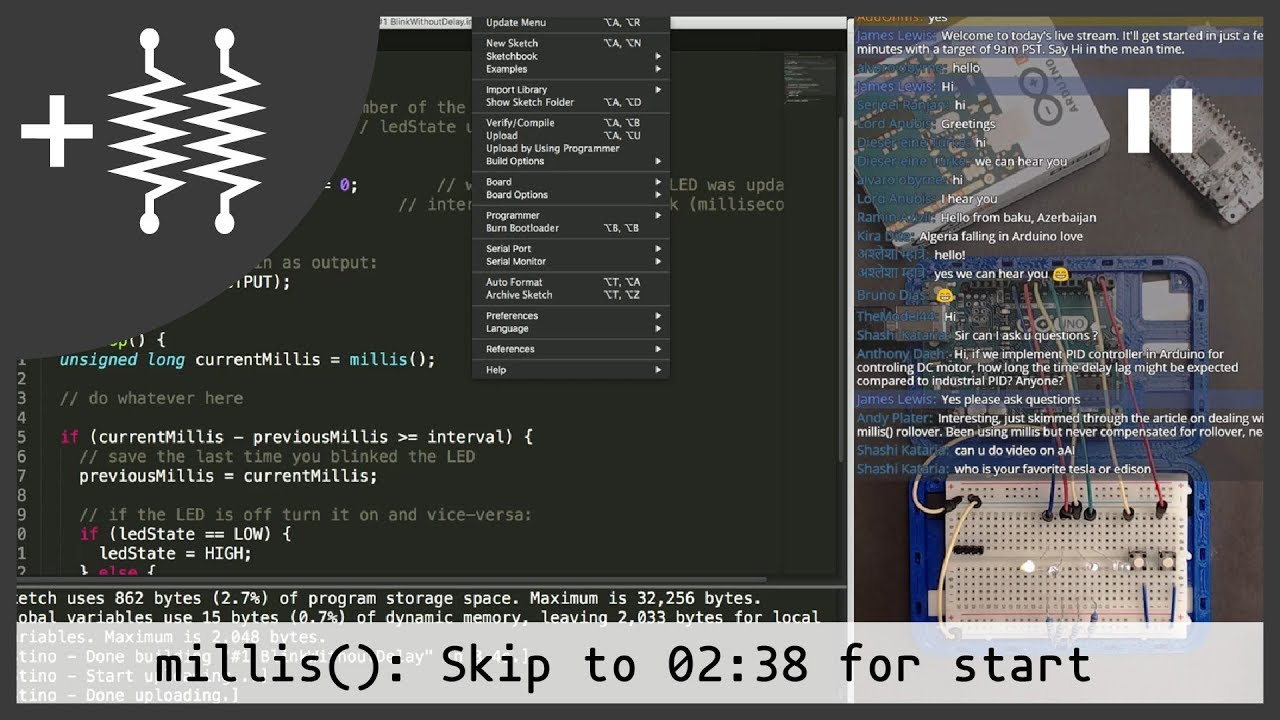Click the 'ledState = HIGH;' line
Screen dimensions: 1280x720
point(175,553)
